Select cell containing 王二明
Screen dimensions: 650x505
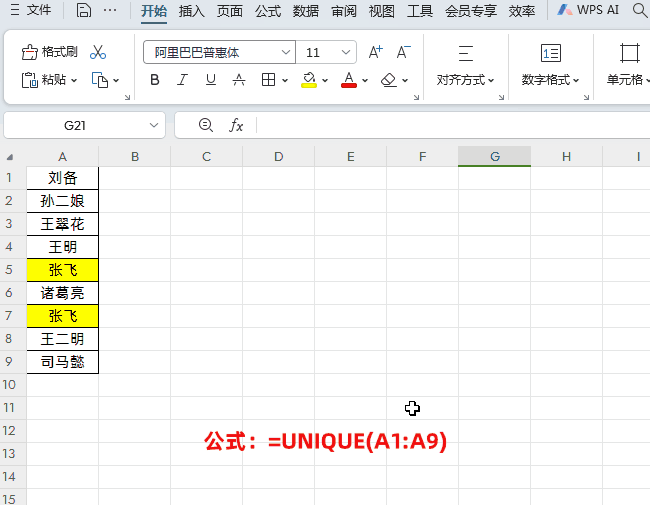click(63, 339)
